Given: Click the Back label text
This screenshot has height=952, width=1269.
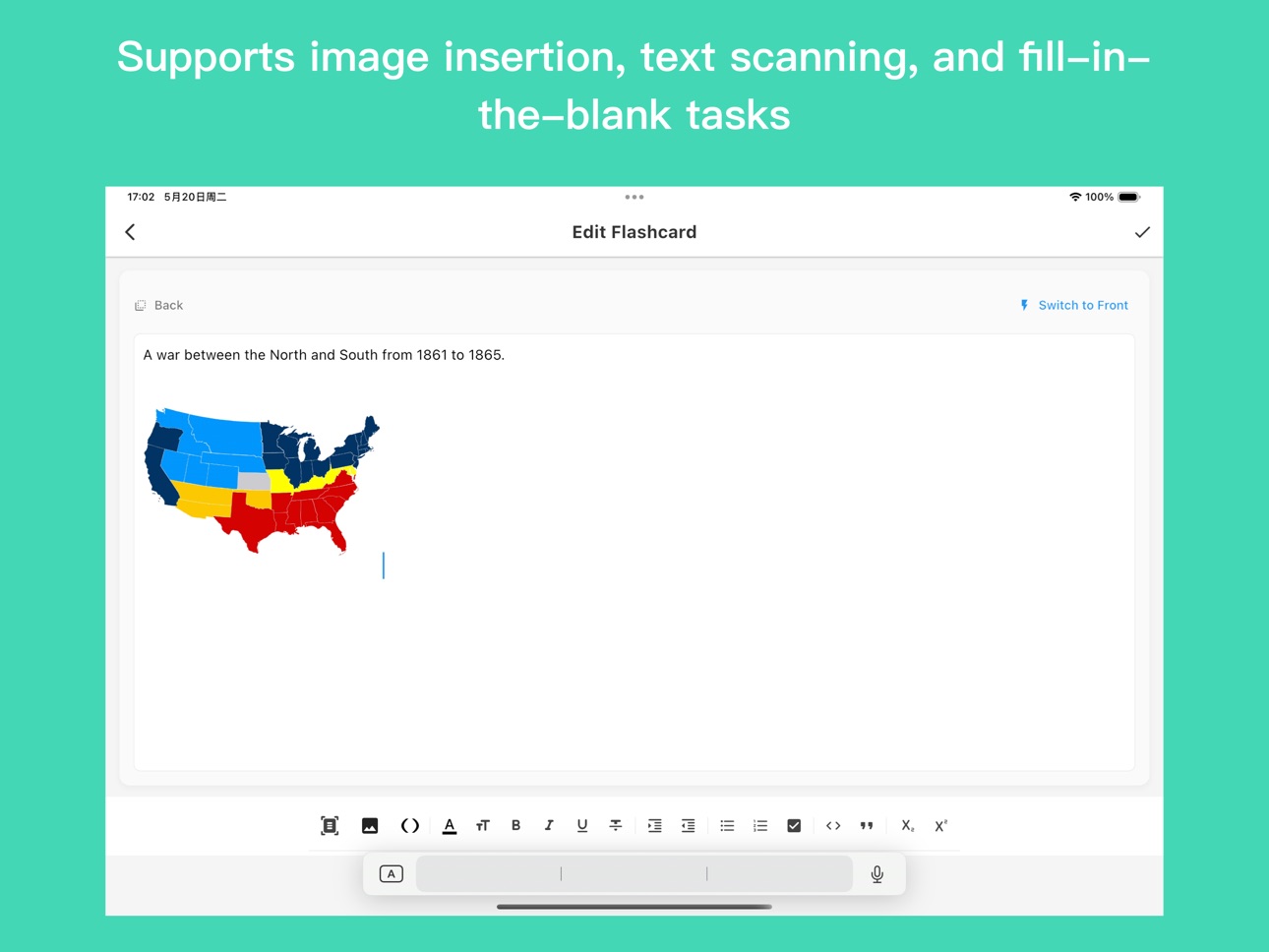Looking at the screenshot, I should coord(168,305).
